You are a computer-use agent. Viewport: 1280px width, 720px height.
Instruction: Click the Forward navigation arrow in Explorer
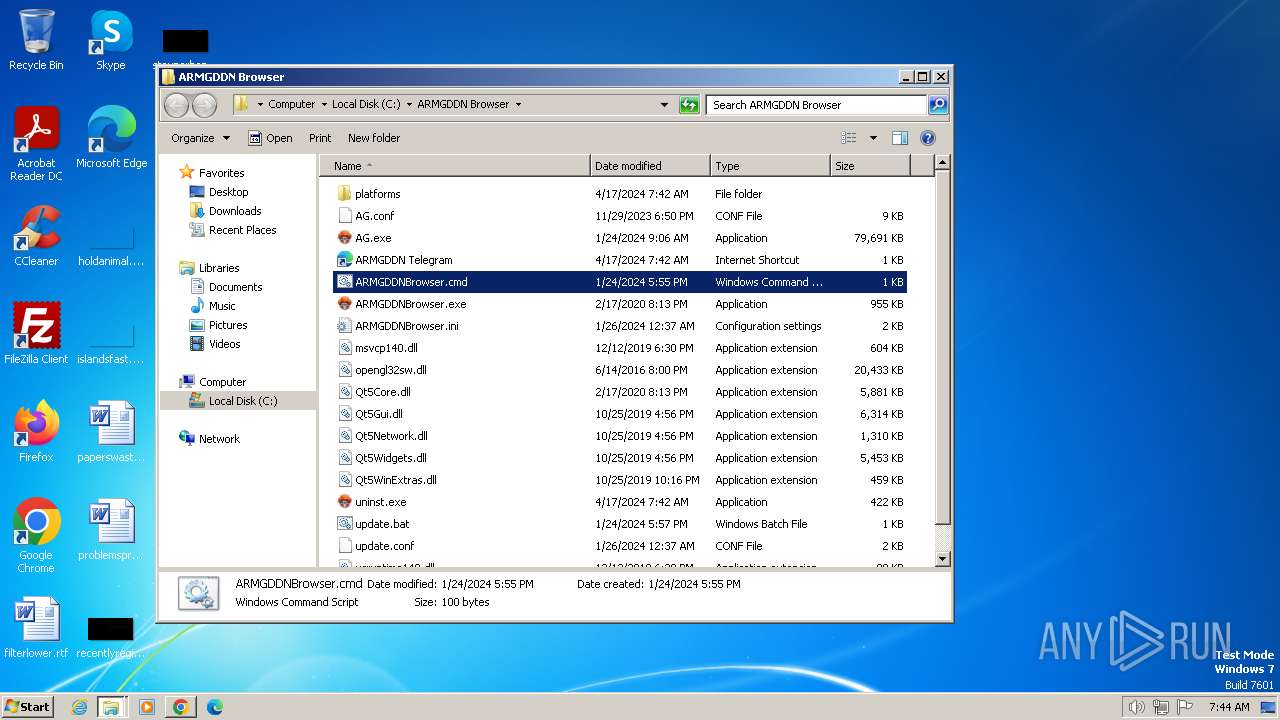coord(204,105)
